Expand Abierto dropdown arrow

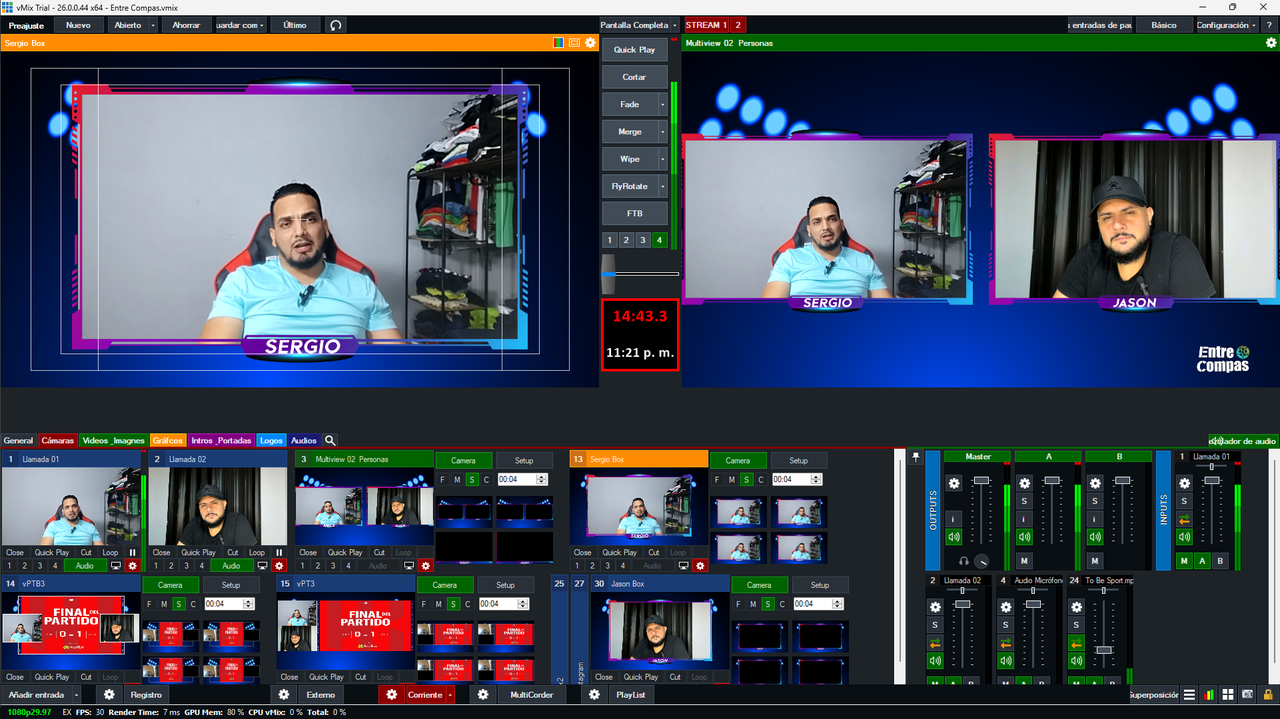[153, 25]
